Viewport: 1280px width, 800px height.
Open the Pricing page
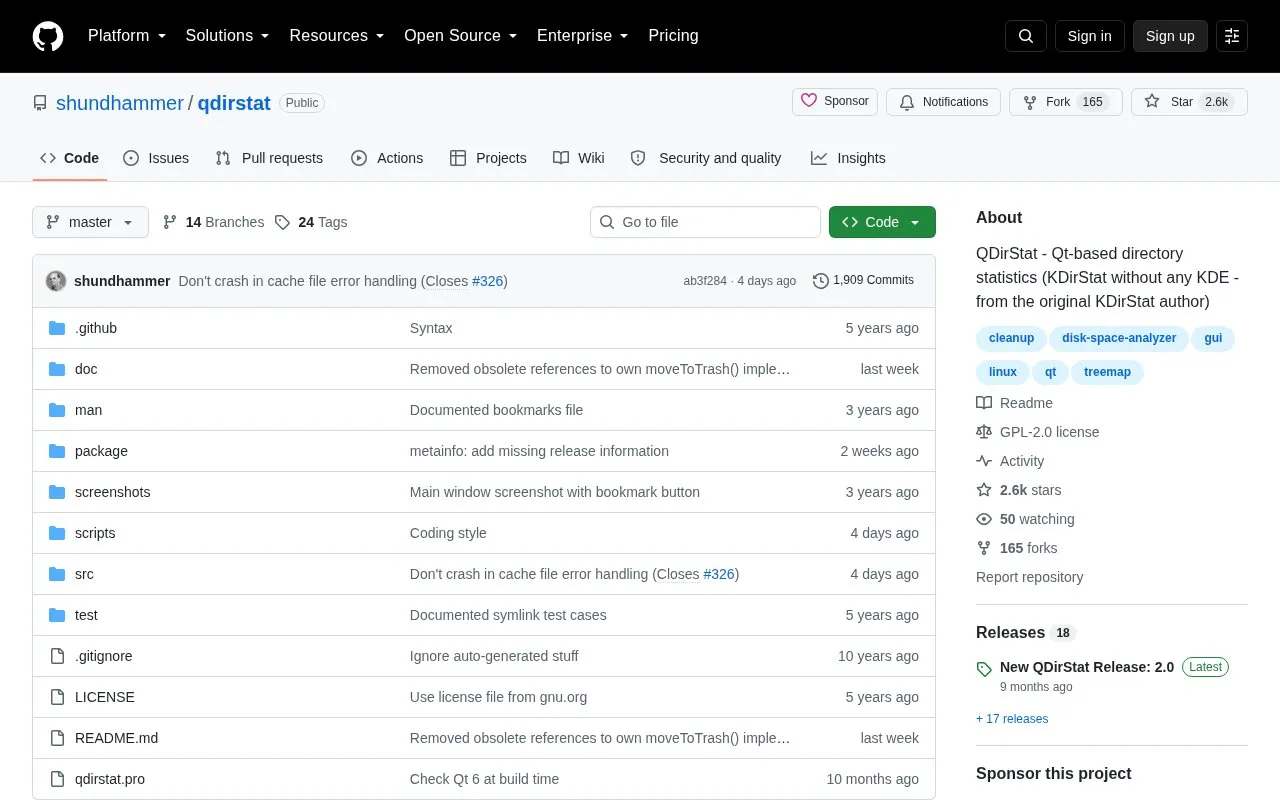pyautogui.click(x=673, y=36)
